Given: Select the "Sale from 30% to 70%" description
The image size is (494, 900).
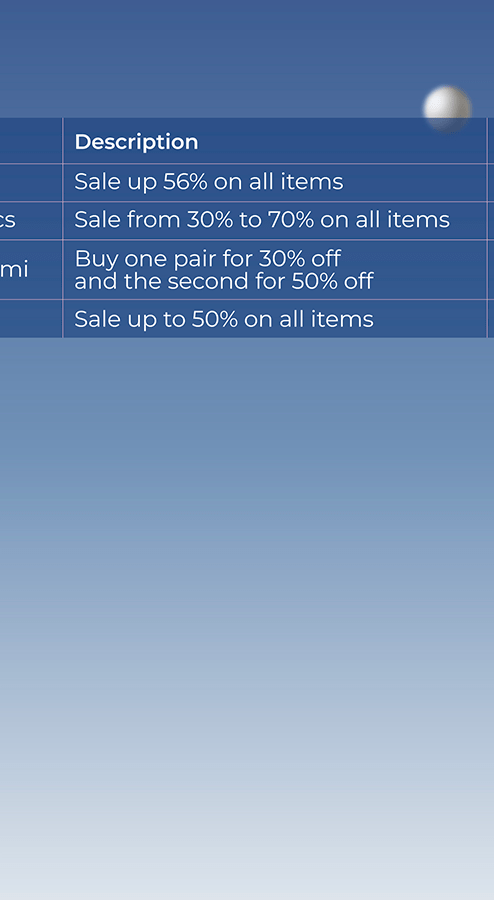Looking at the screenshot, I should click(262, 220).
